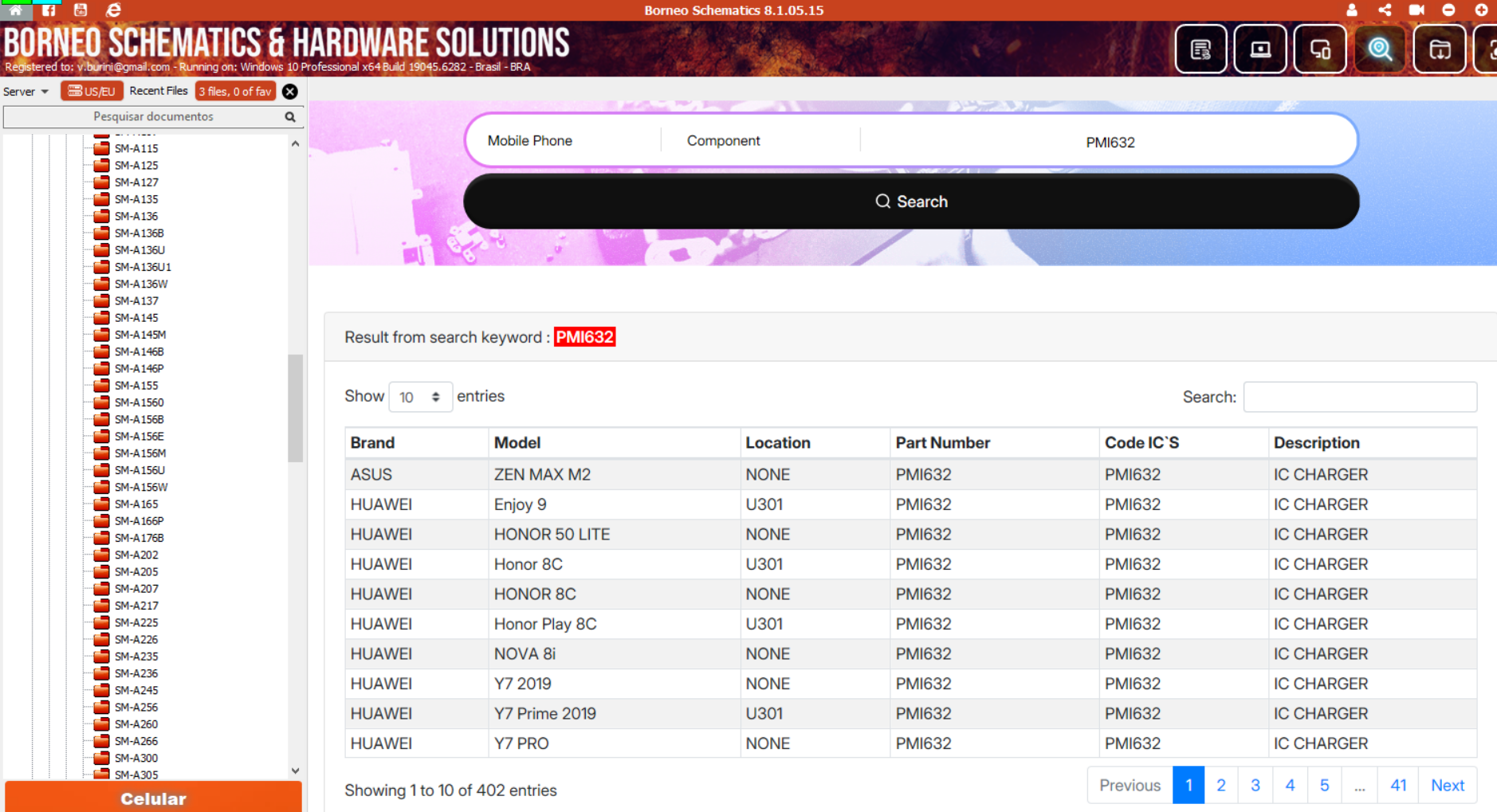This screenshot has height=812, width=1497.
Task: Sort table by Code IC`S column
Action: coord(1184,443)
